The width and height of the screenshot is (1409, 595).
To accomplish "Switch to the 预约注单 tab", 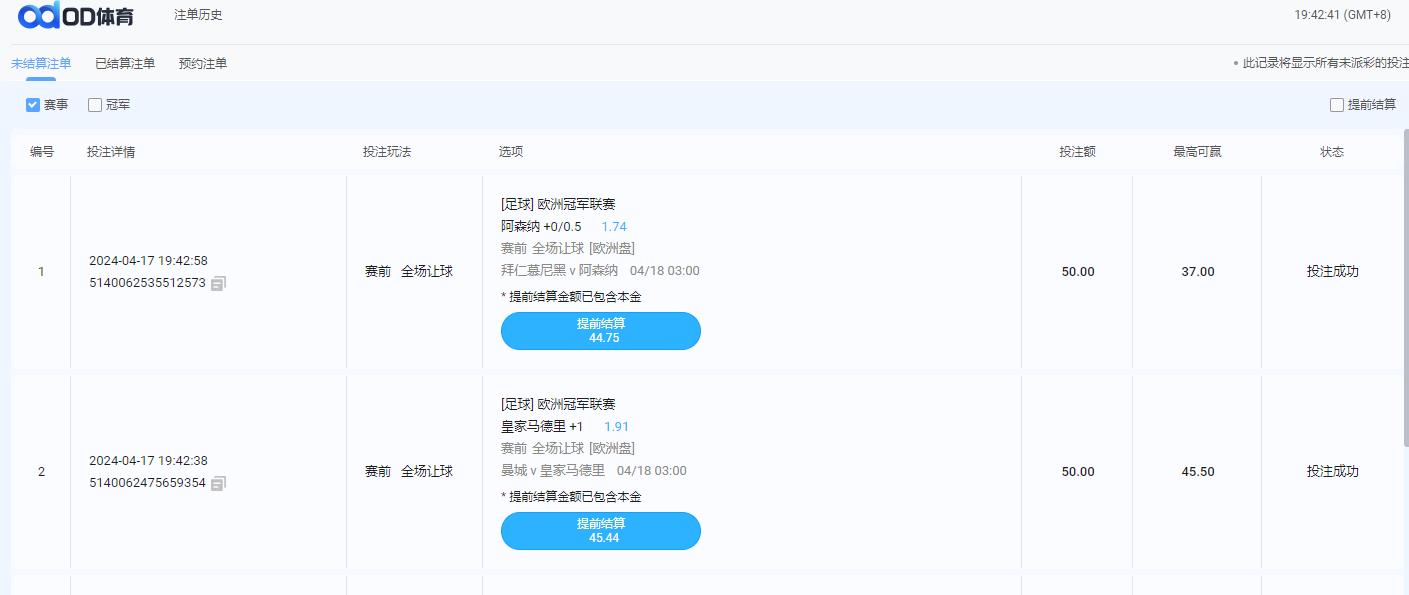I will [203, 63].
